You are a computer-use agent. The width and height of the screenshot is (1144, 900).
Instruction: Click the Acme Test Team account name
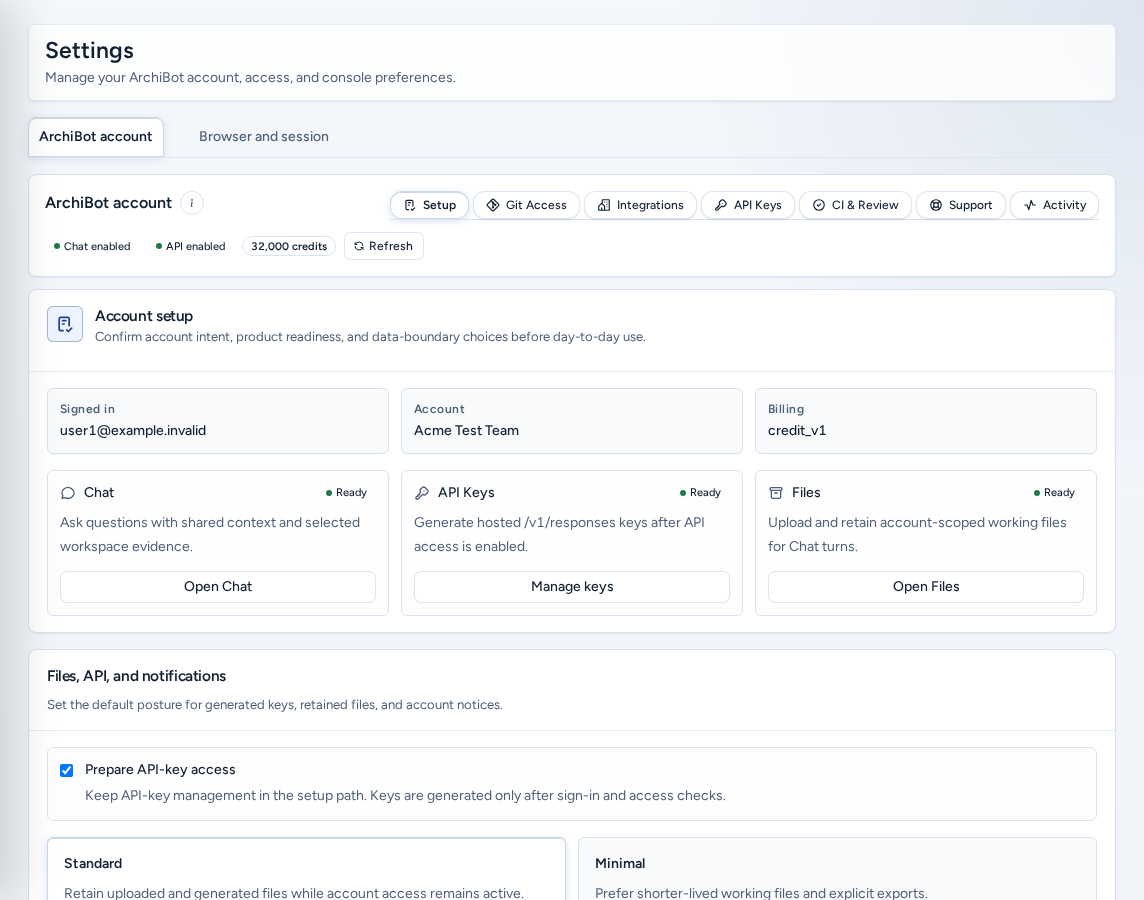[x=466, y=431]
